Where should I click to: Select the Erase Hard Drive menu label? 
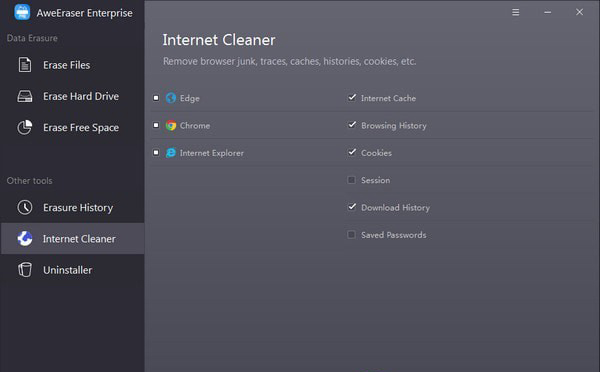click(81, 96)
